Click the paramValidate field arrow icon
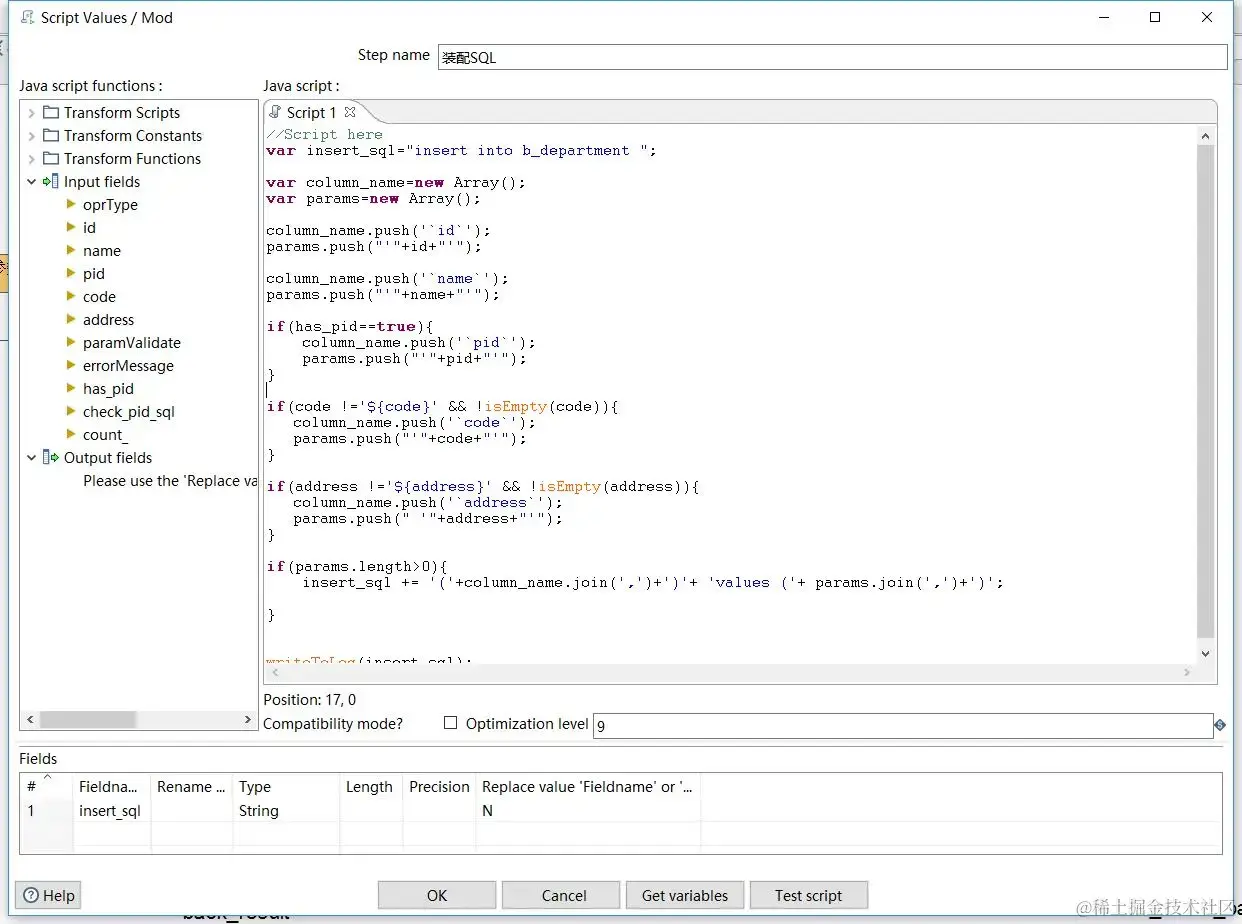This screenshot has height=924, width=1242. click(71, 342)
